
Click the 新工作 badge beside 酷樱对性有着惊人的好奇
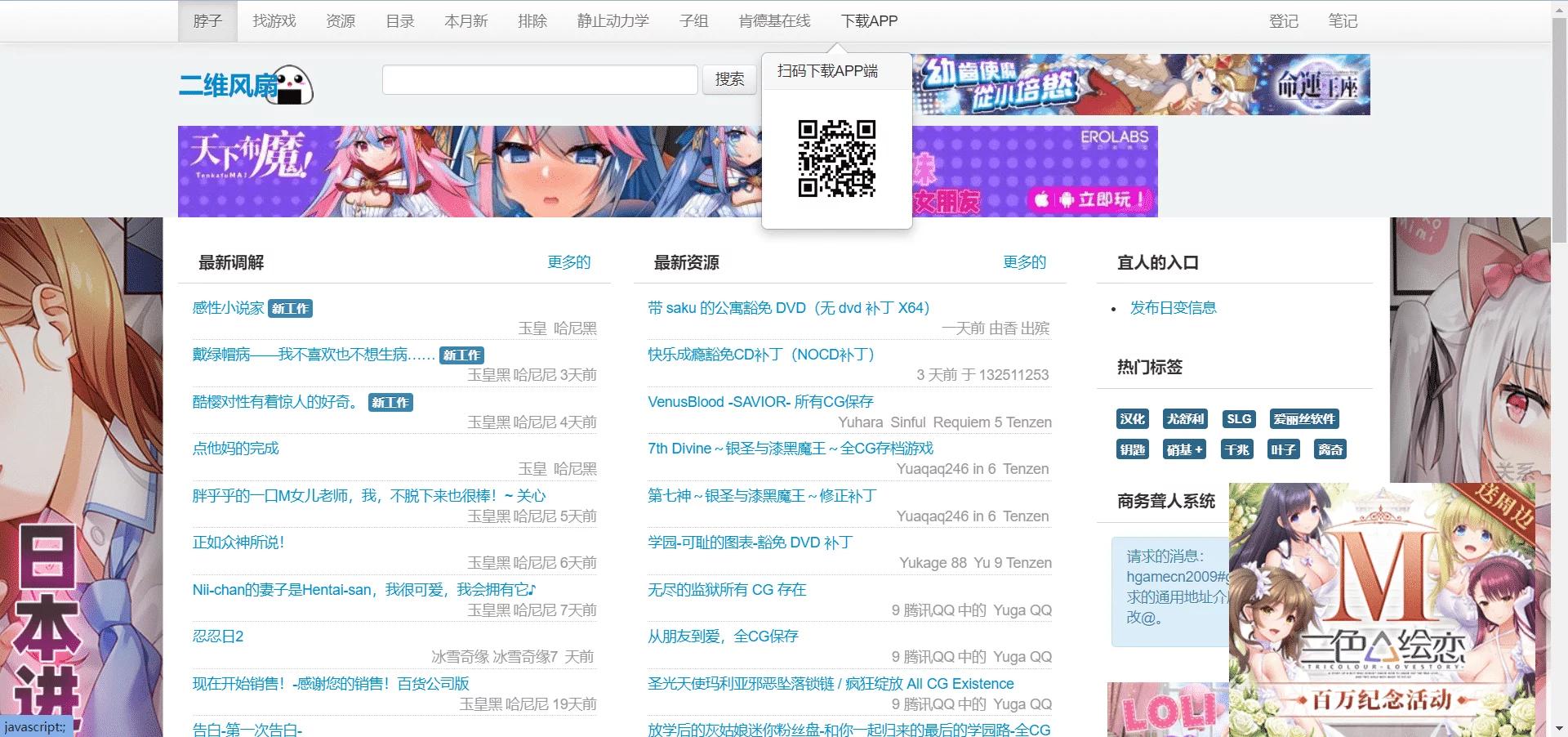point(390,402)
